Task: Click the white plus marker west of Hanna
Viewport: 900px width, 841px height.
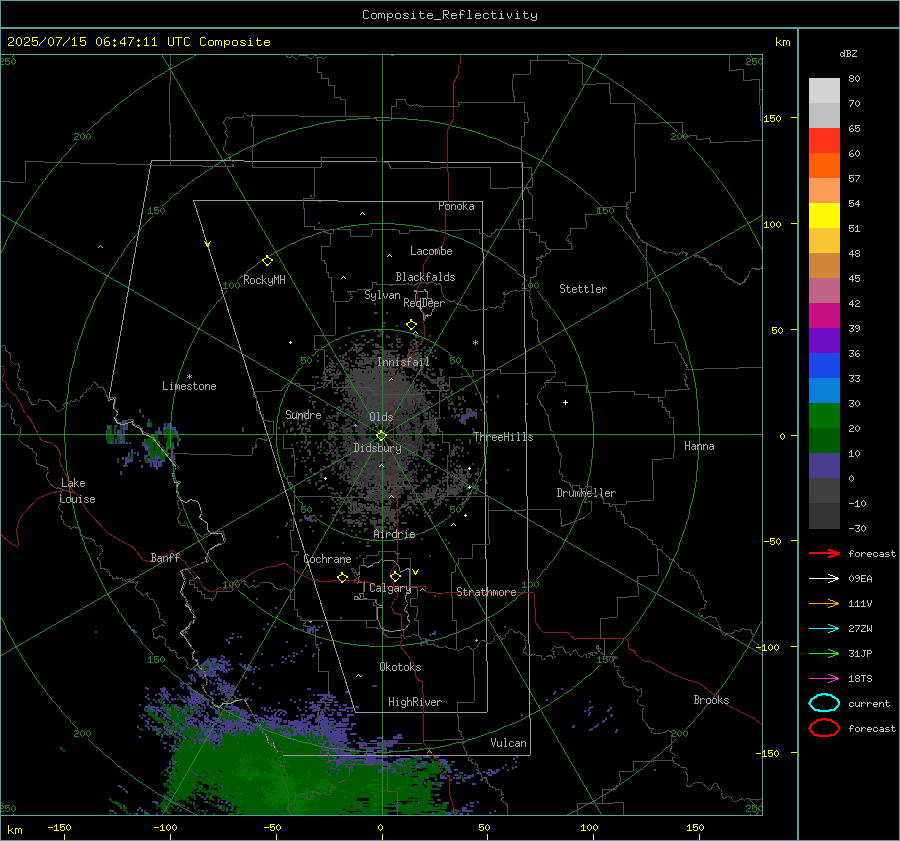Action: [565, 402]
